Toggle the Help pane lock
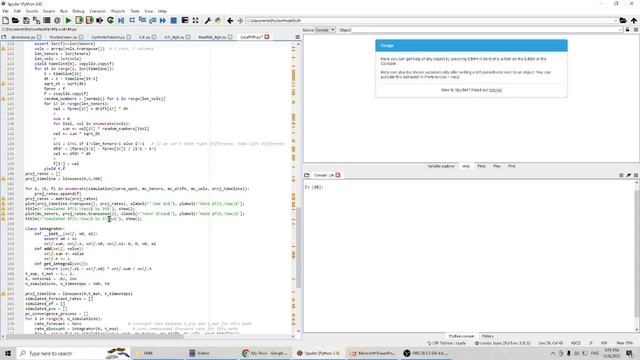This screenshot has height=360, width=640. (627, 30)
